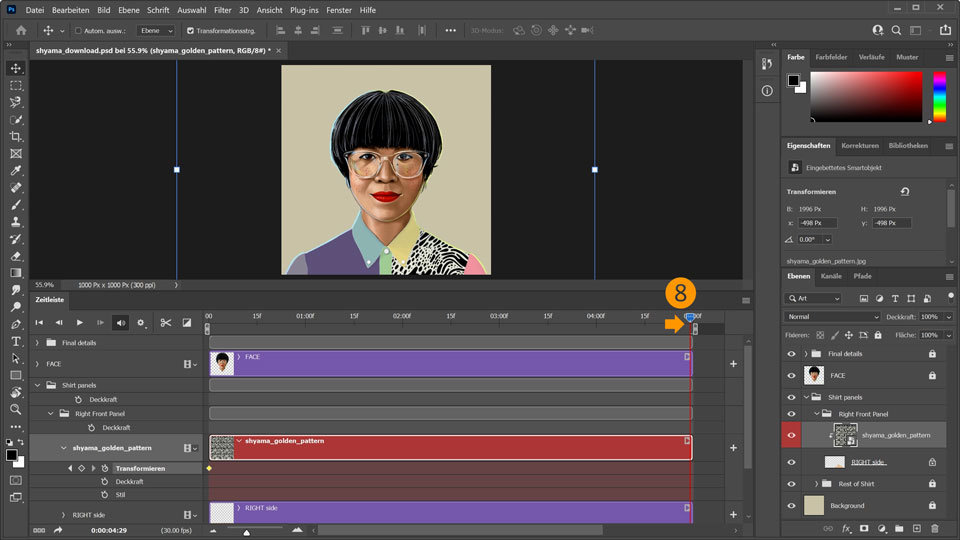Enable the Autom. ausw. checkbox

click(79, 31)
